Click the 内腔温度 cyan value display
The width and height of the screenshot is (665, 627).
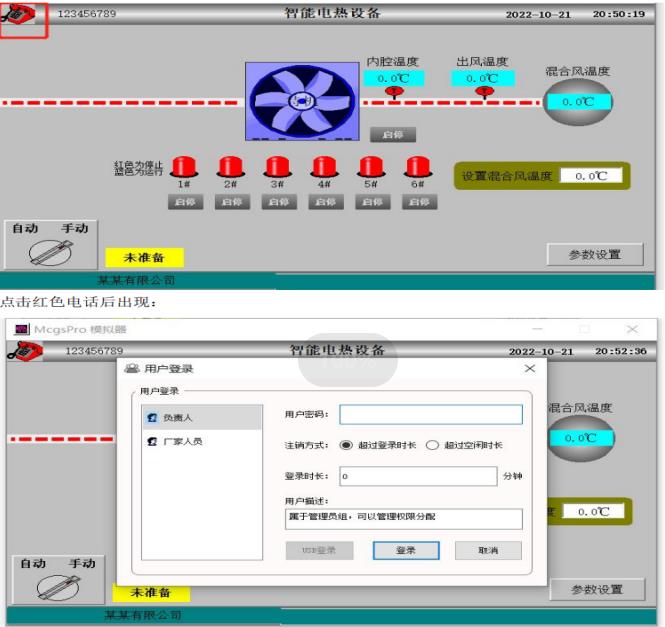[394, 78]
